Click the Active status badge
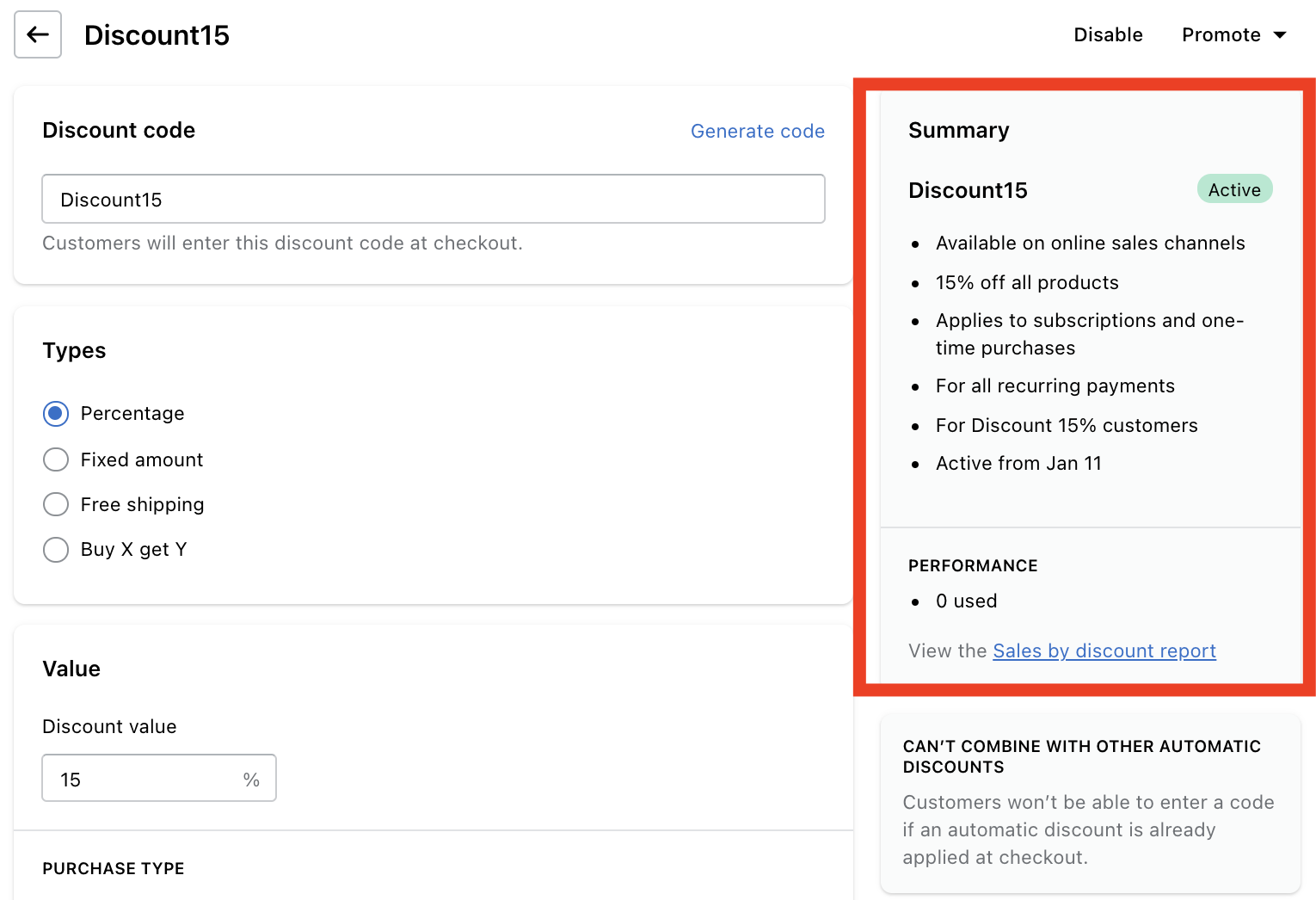1316x900 pixels. 1234,189
